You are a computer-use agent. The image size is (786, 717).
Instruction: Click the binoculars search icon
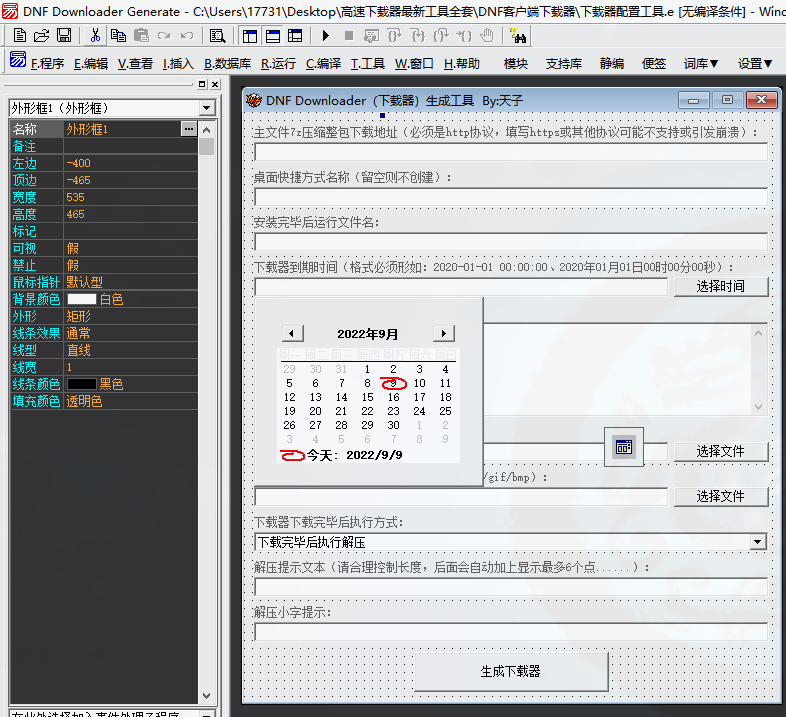[x=518, y=36]
